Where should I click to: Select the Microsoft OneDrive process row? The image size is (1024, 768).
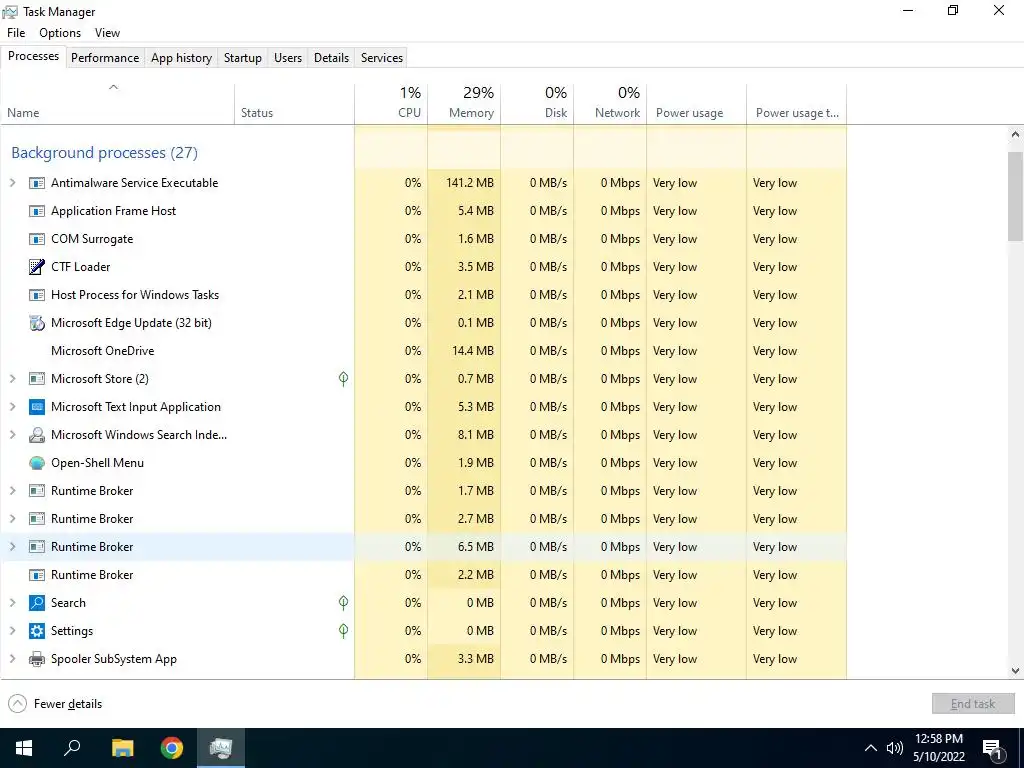tap(423, 351)
